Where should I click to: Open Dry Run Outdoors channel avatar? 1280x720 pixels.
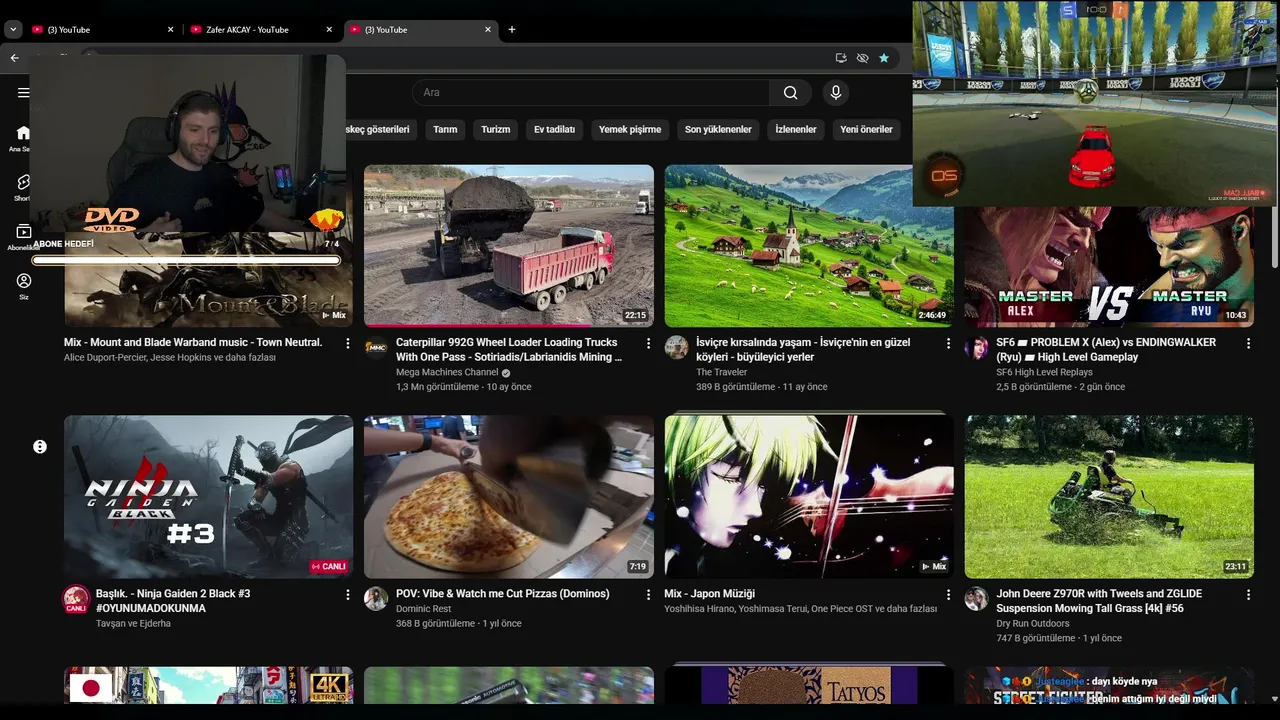pos(976,598)
